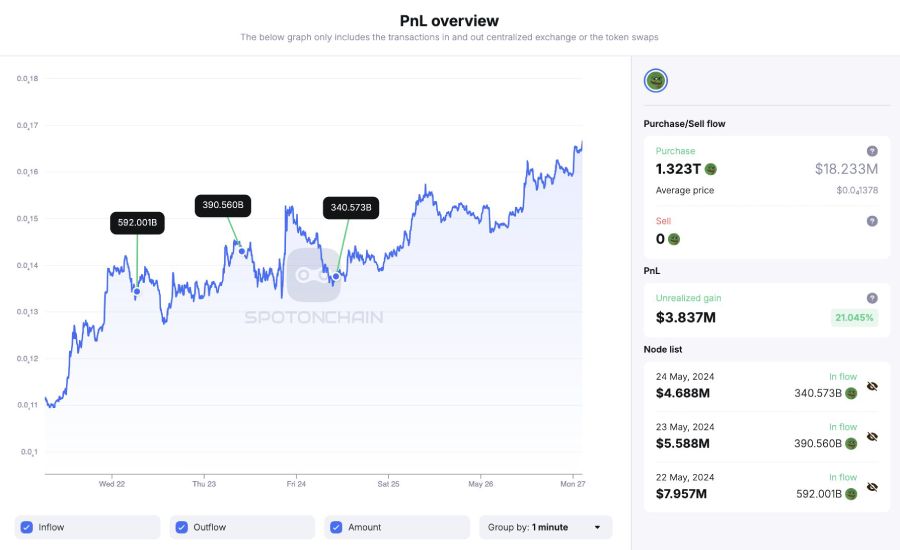Click the PEPE icon next to 592.001B
The width and height of the screenshot is (900, 550).
(851, 494)
